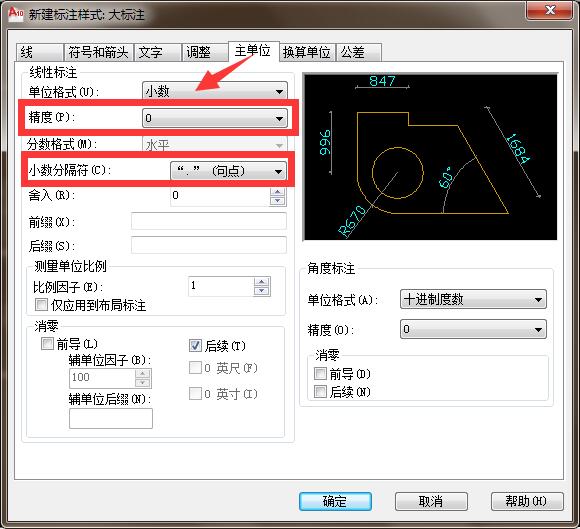Switch to the 线 tab
Screen dimensions: 580x529
(x=40, y=52)
